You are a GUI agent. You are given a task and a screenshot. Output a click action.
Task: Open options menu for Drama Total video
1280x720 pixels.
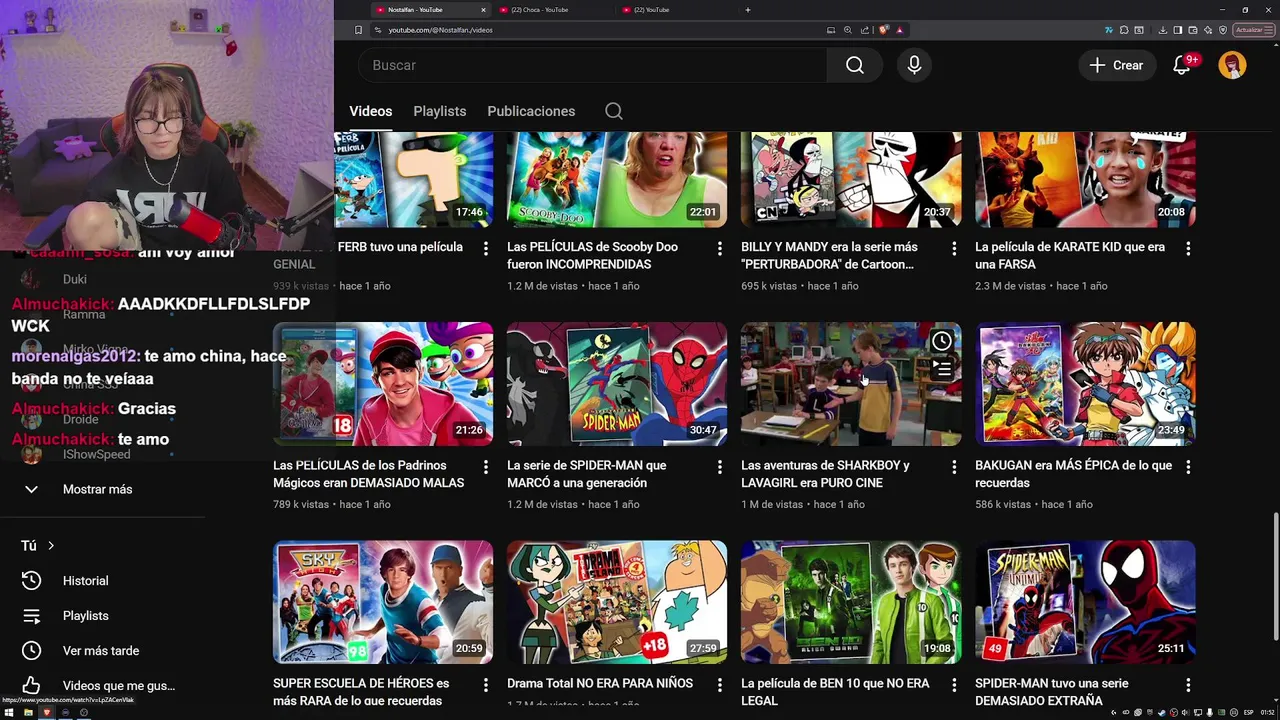point(719,685)
